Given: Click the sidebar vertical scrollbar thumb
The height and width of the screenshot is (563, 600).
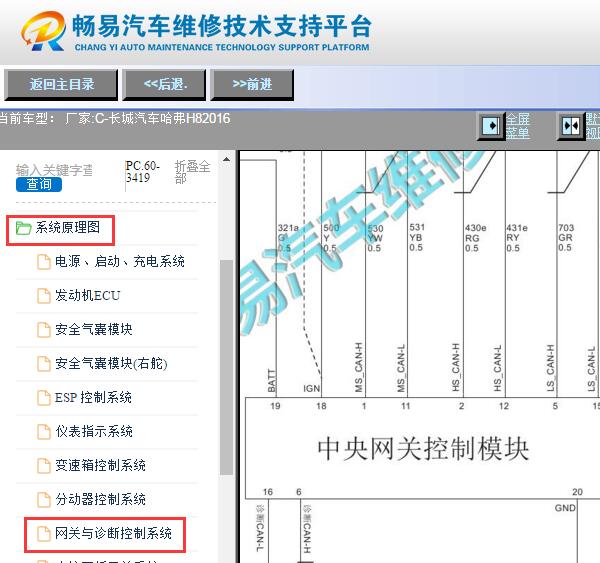Looking at the screenshot, I should [x=227, y=367].
